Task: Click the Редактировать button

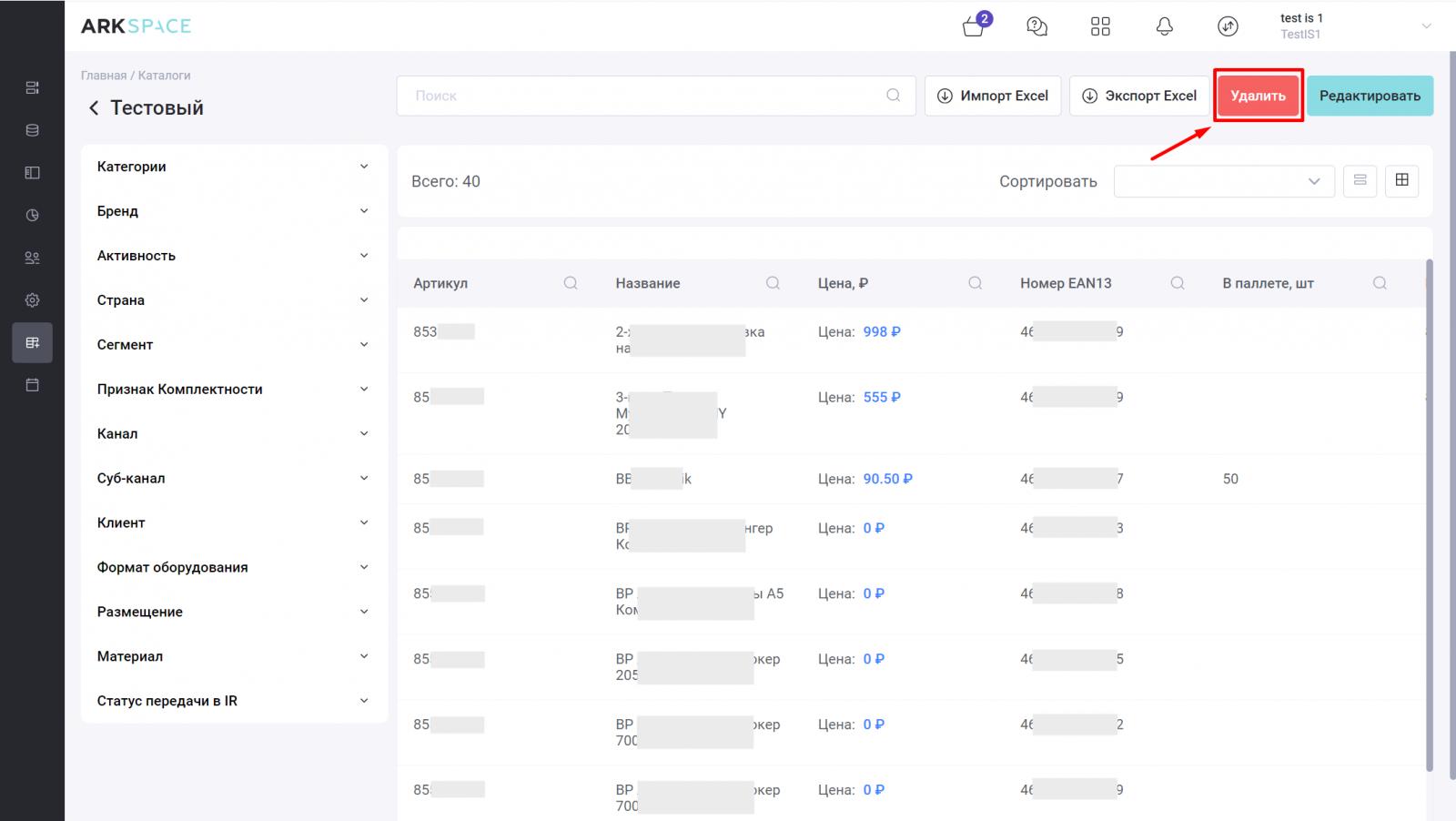Action: (x=1370, y=96)
